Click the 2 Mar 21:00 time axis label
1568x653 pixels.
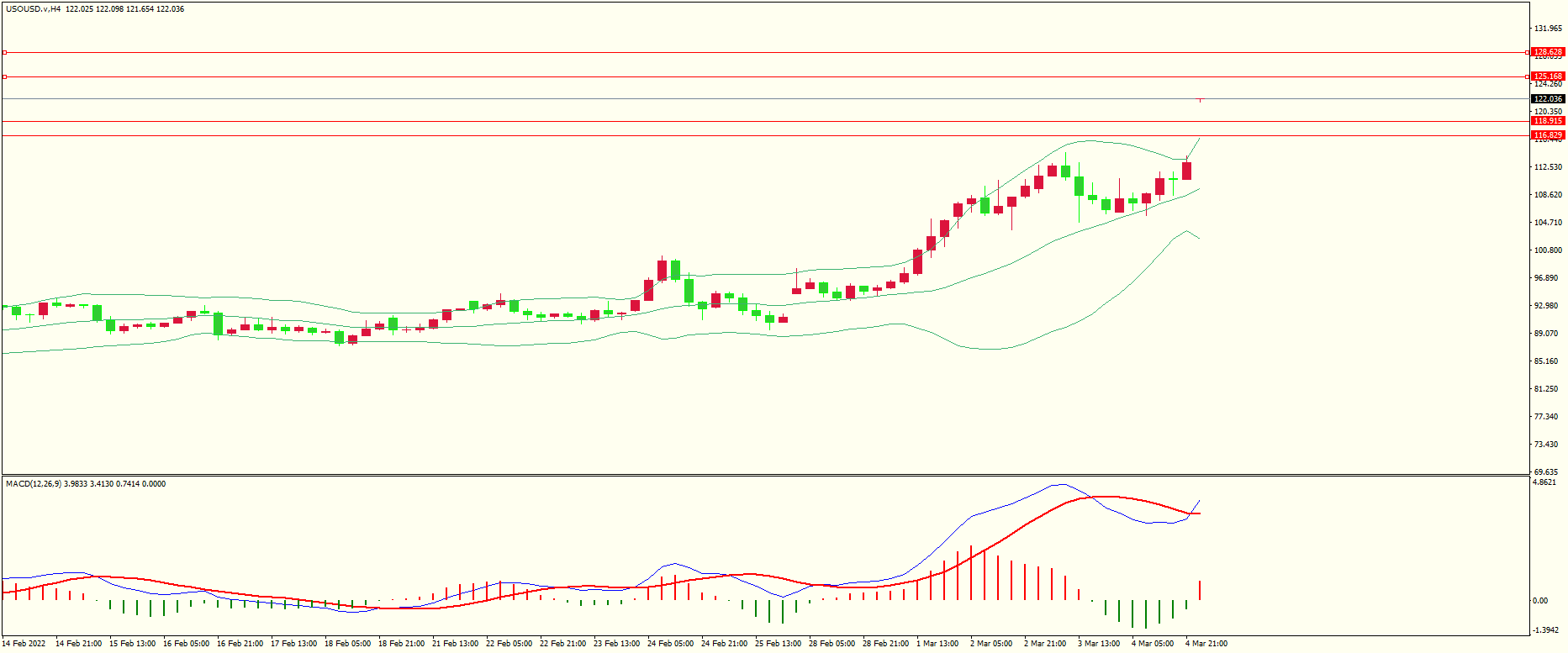coord(1045,644)
